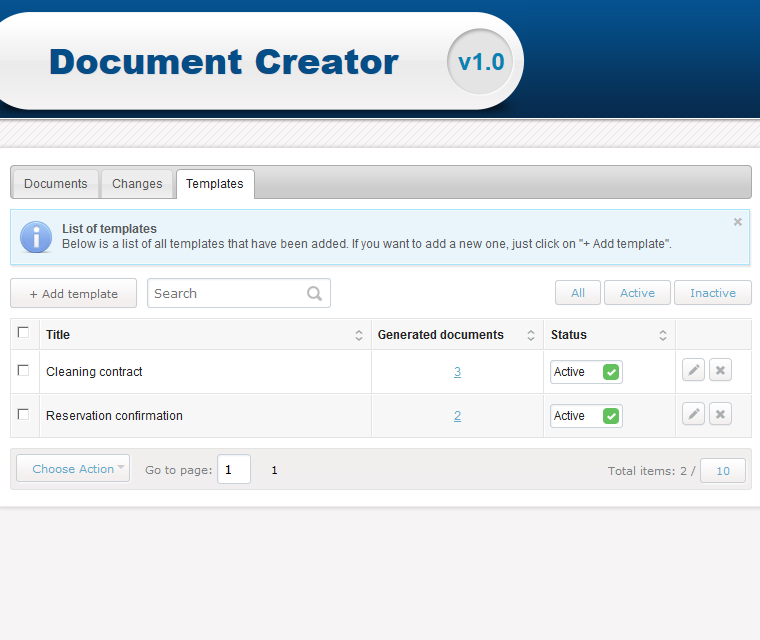Filter templates by Active
The width and height of the screenshot is (760, 640).
(637, 293)
